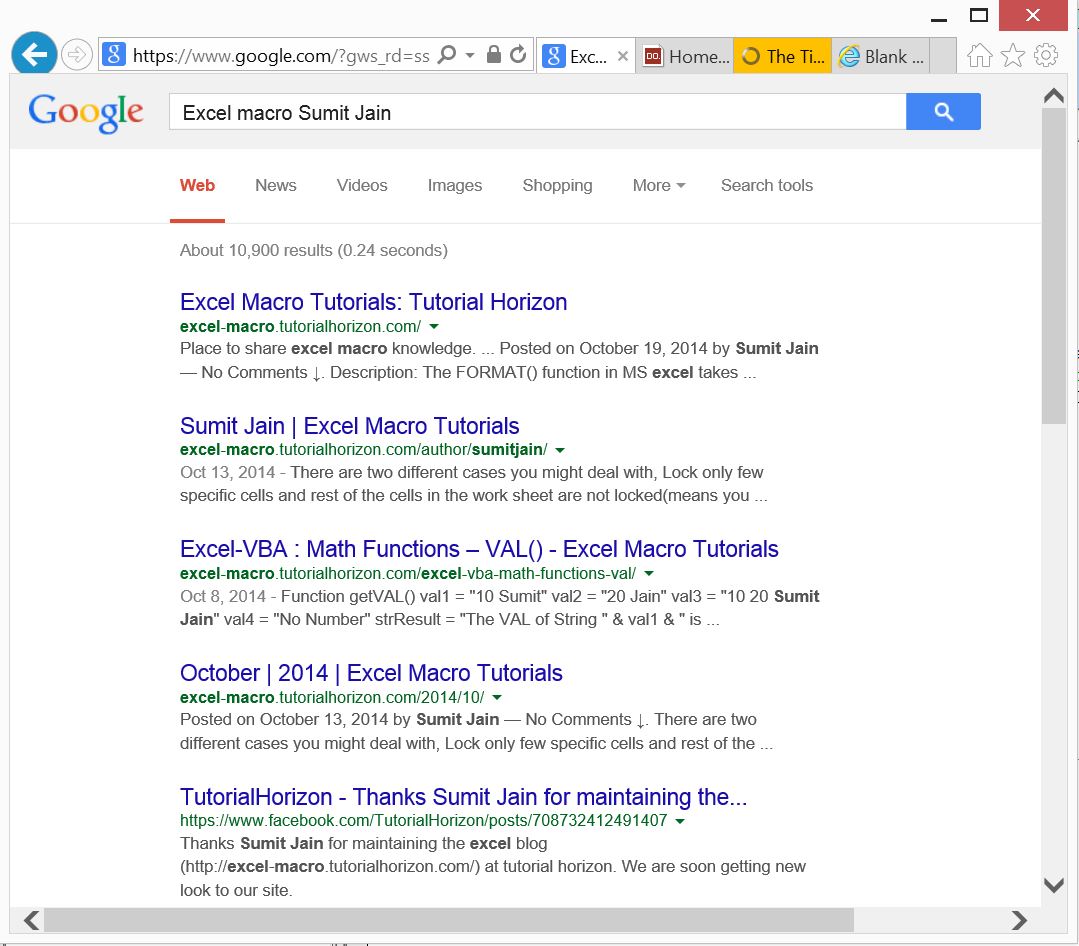1079x946 pixels.
Task: Click the 'About 10,900 results' text
Action: 314,250
